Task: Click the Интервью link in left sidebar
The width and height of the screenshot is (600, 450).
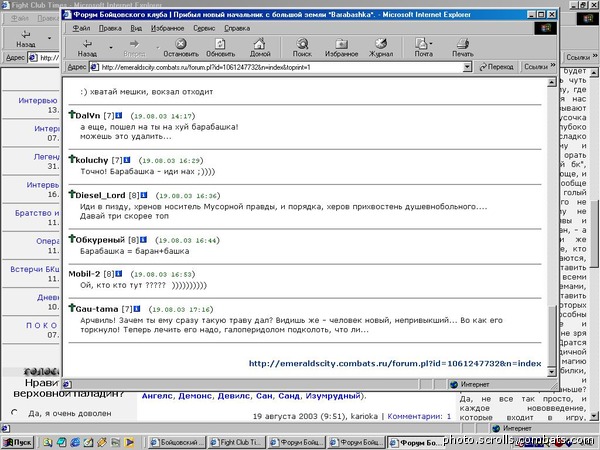Action: tap(38, 100)
